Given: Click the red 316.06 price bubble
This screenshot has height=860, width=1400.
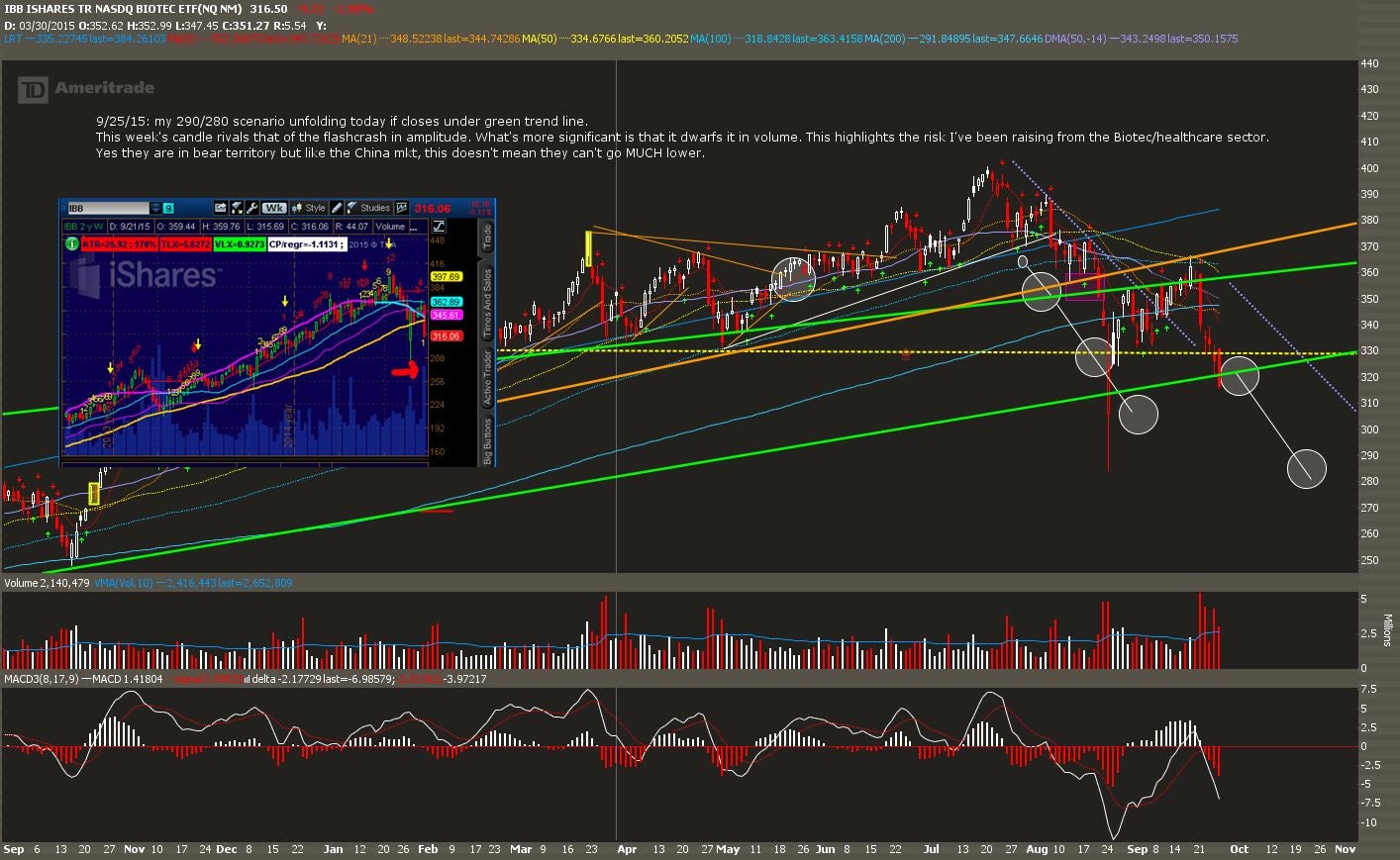Looking at the screenshot, I should coord(446,336).
